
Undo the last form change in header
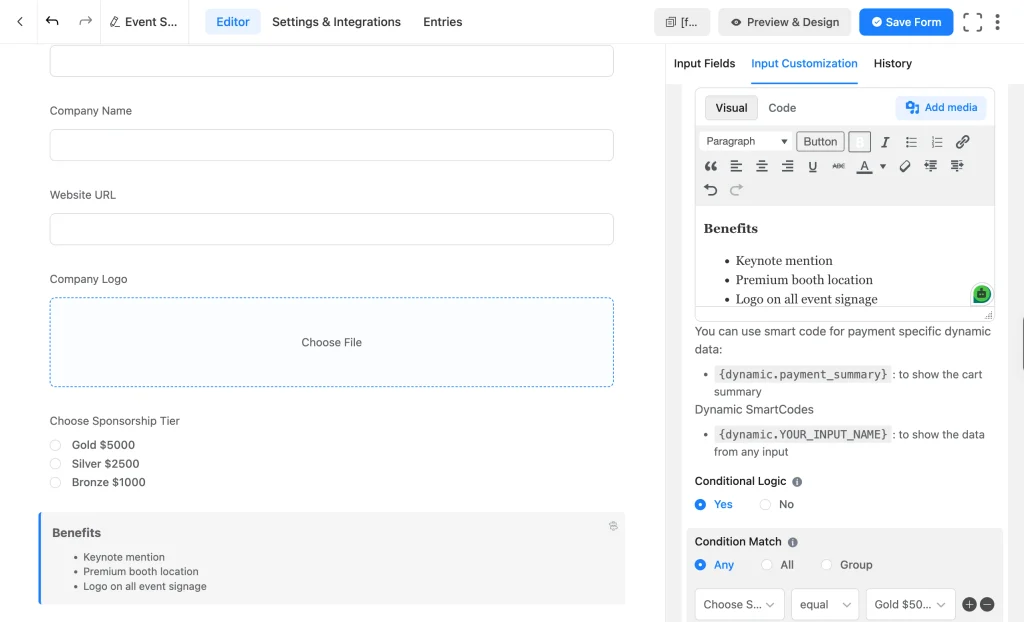52,22
